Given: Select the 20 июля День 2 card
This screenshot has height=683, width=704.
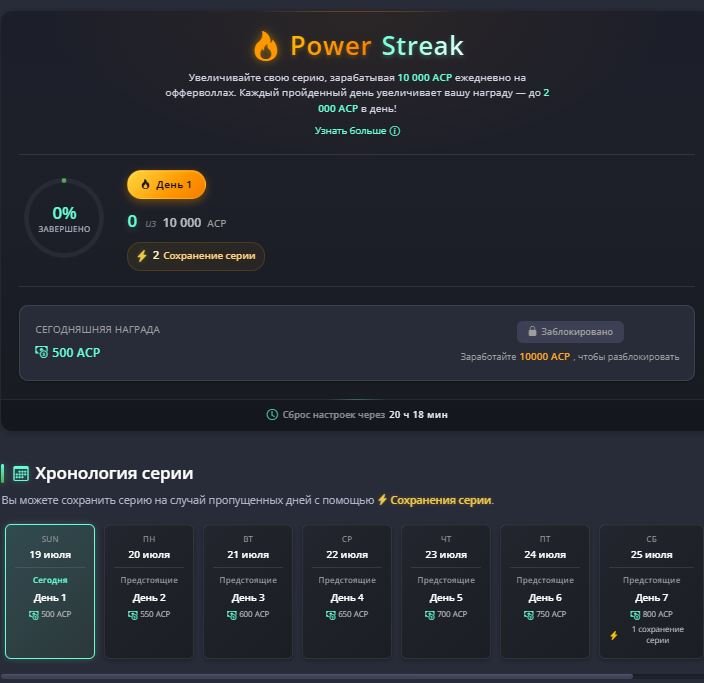Looking at the screenshot, I should coord(149,591).
